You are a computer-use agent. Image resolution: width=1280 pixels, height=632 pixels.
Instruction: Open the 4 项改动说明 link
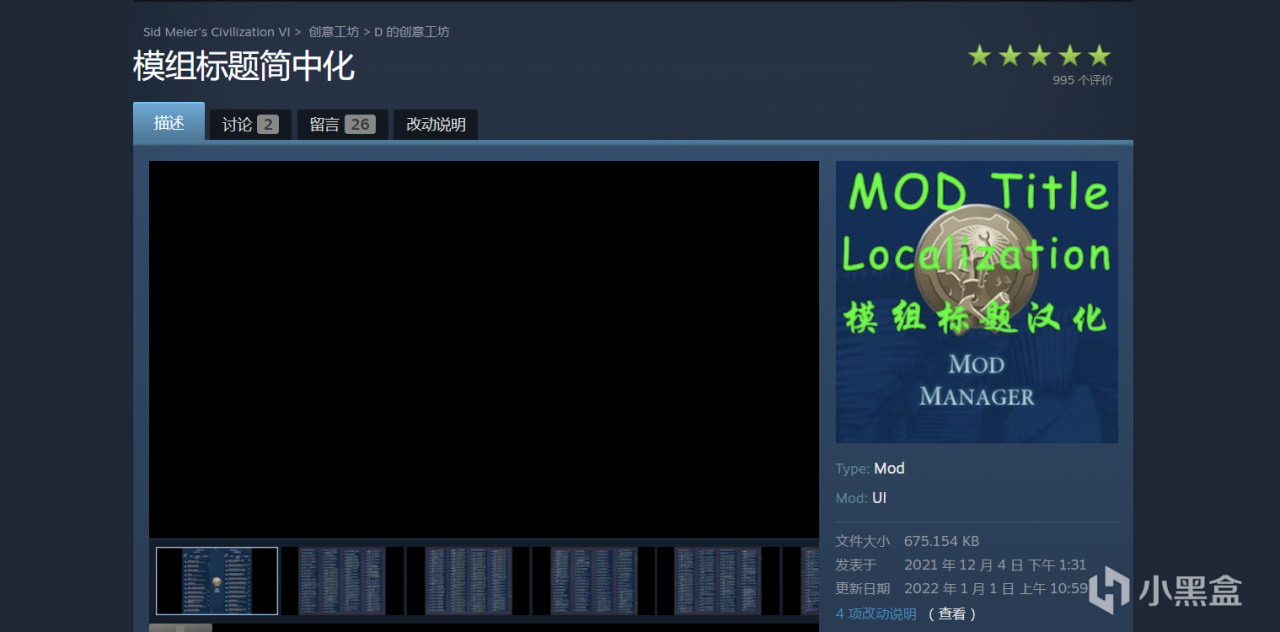tap(876, 614)
